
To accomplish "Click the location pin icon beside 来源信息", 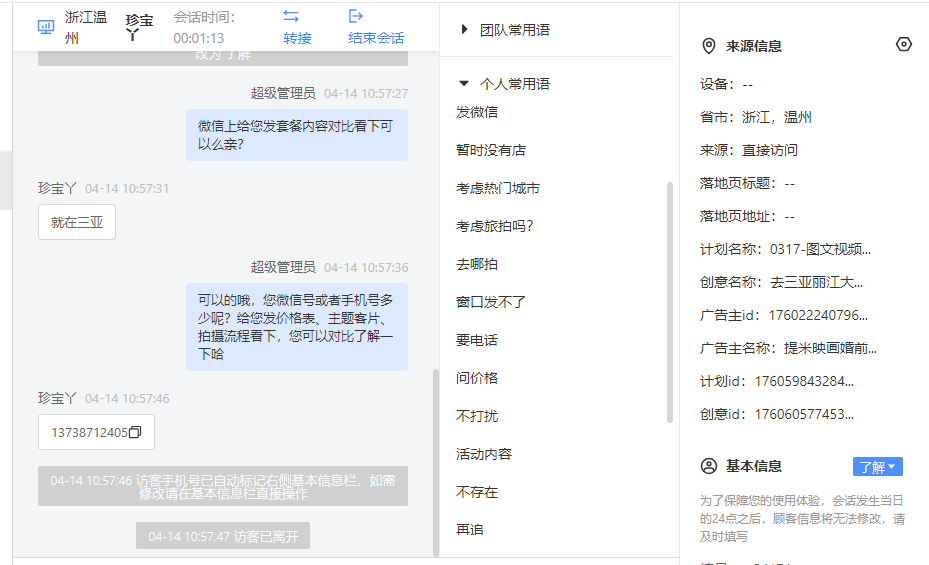I will pos(709,46).
